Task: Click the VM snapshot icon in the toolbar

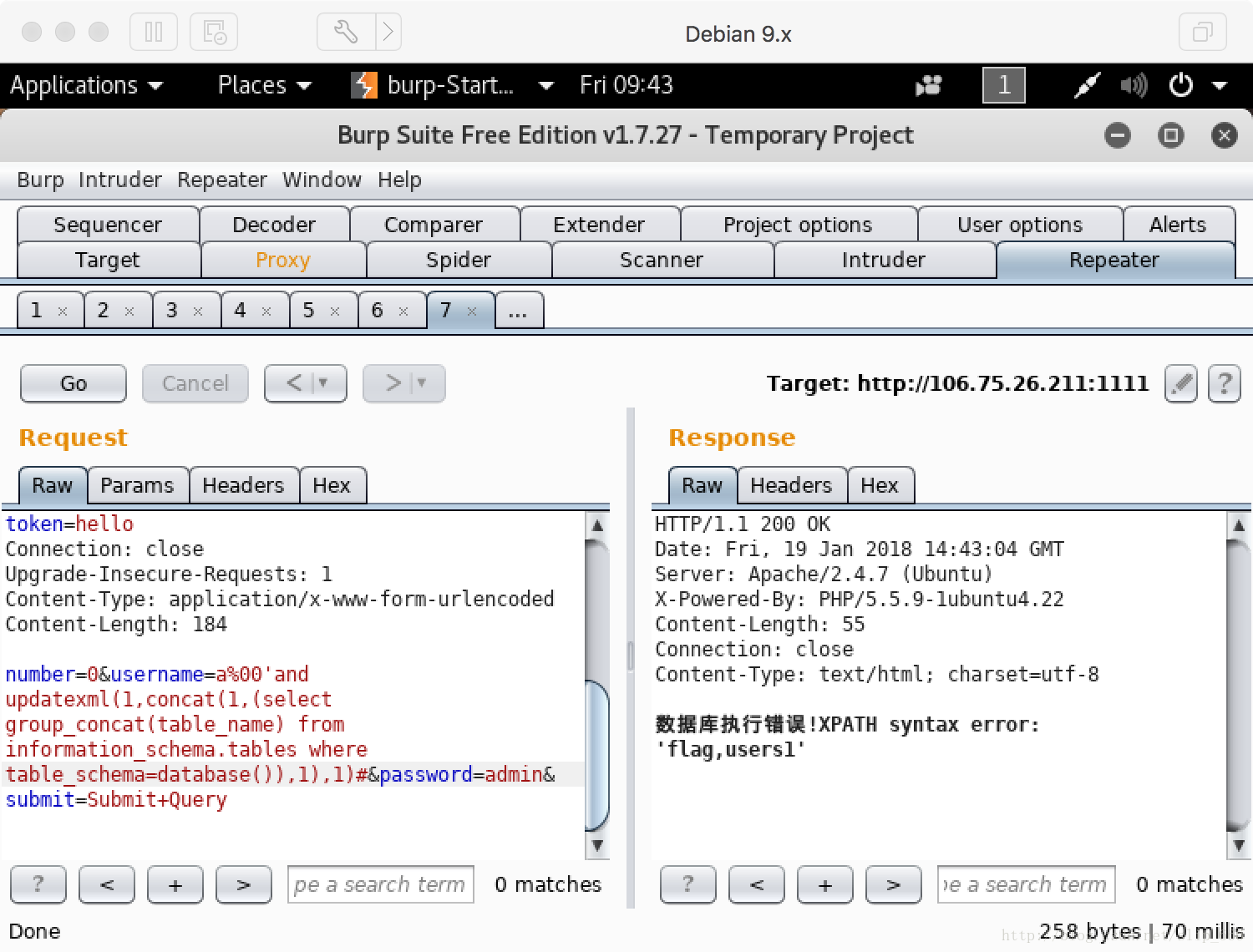Action: (214, 33)
